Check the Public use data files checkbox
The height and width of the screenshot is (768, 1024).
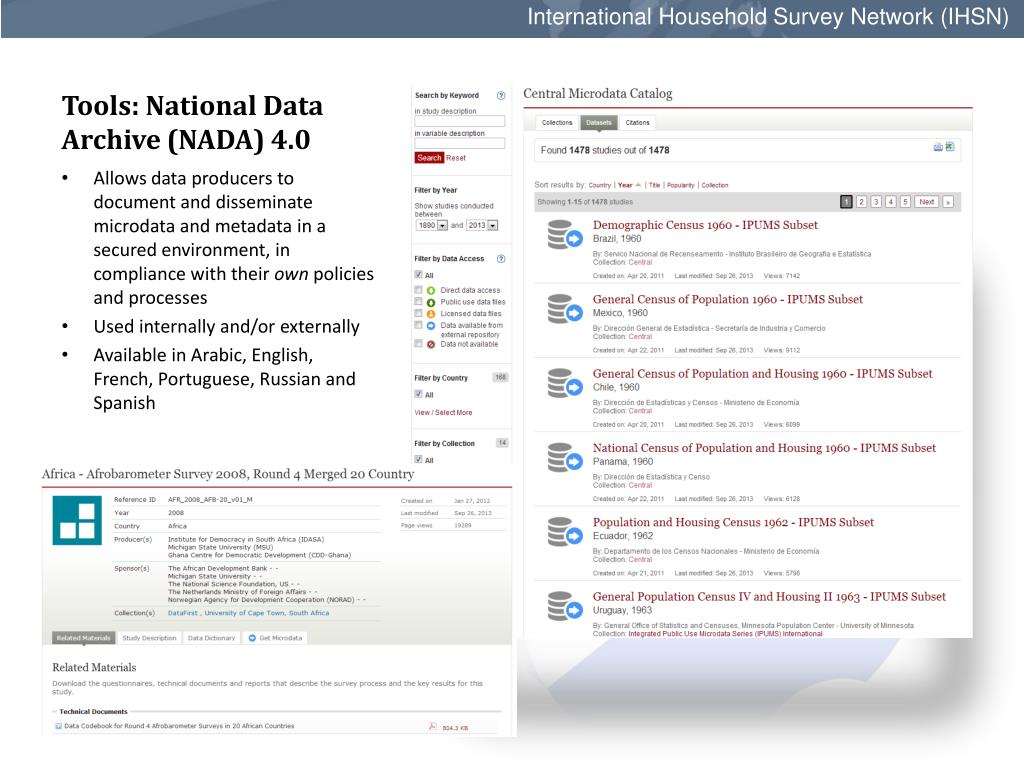tap(419, 301)
